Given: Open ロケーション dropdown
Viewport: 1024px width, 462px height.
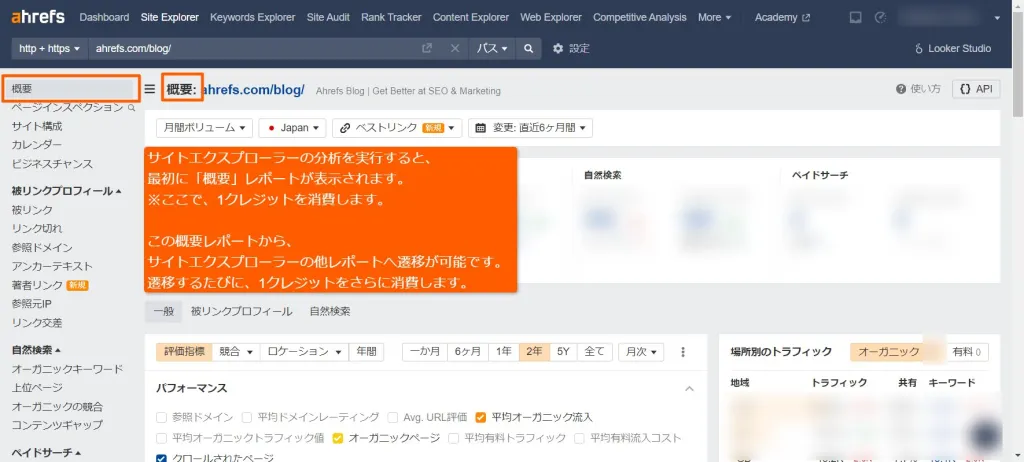Looking at the screenshot, I should pos(304,352).
